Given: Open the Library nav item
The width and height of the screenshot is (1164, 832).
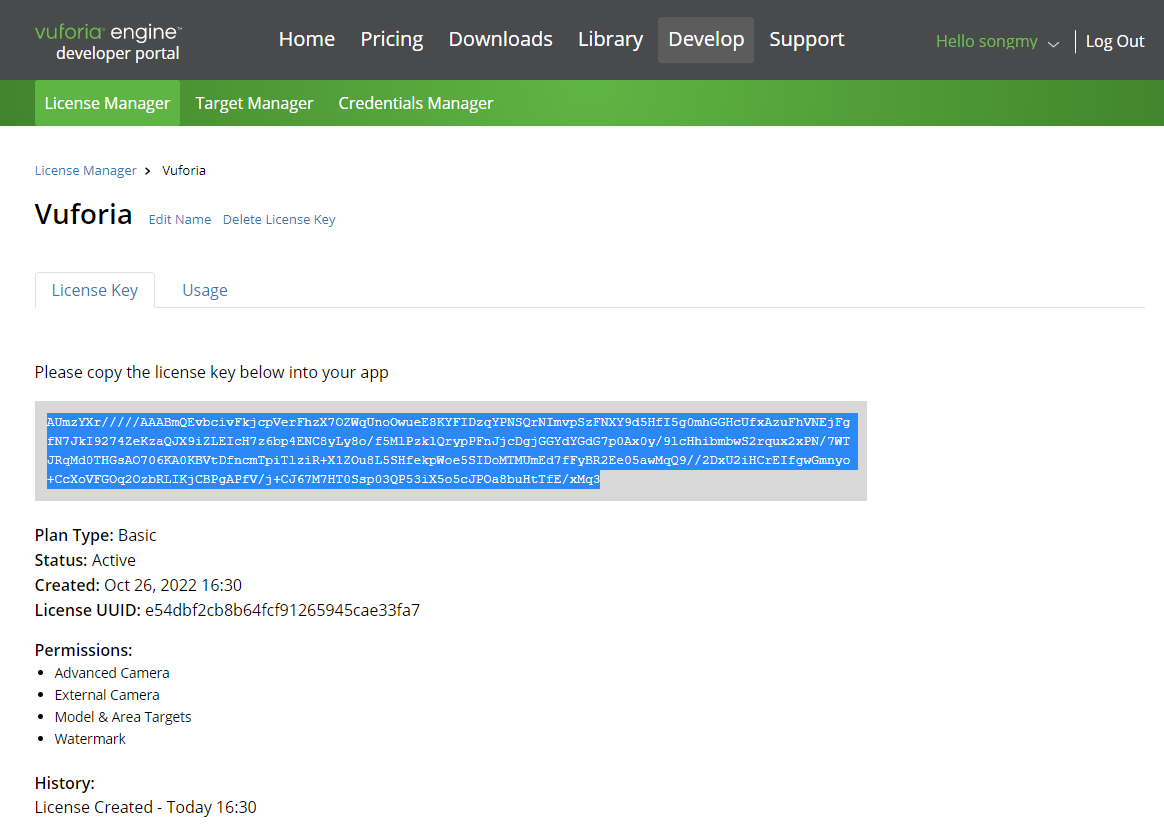Looking at the screenshot, I should coord(610,39).
